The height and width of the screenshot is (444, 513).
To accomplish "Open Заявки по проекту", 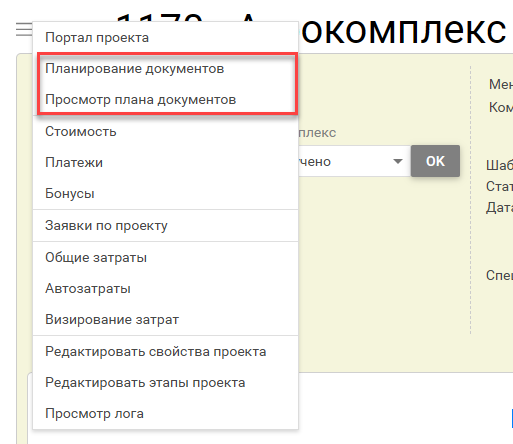I will click(165, 225).
